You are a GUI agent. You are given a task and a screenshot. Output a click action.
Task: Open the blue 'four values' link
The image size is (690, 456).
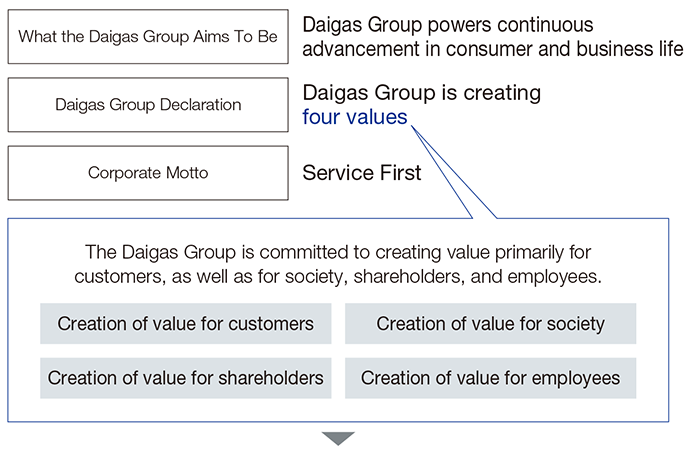[355, 117]
